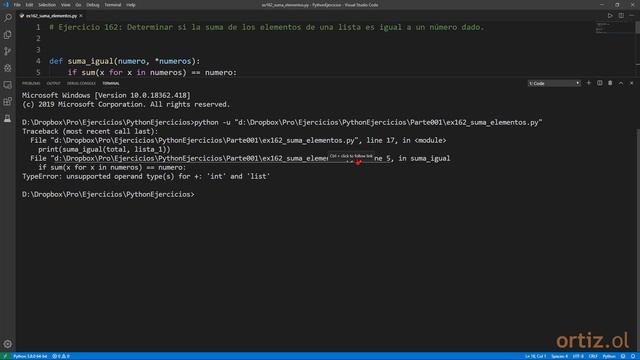Open the Remote Explorer view
Viewport: 640px width, 360px height.
point(7,85)
